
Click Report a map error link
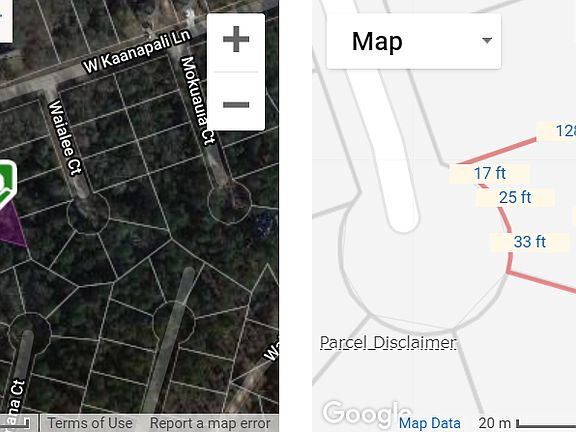(x=210, y=423)
